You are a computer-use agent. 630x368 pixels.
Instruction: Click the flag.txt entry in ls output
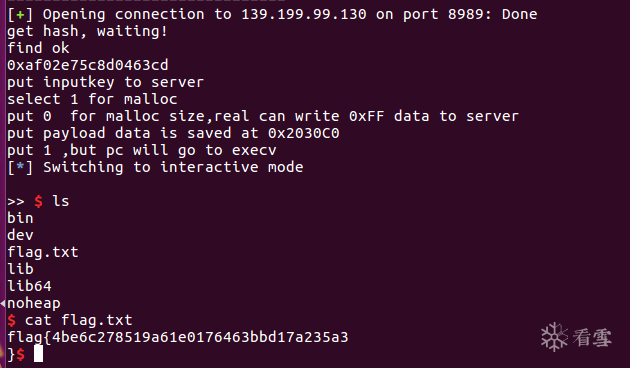pyautogui.click(x=43, y=252)
